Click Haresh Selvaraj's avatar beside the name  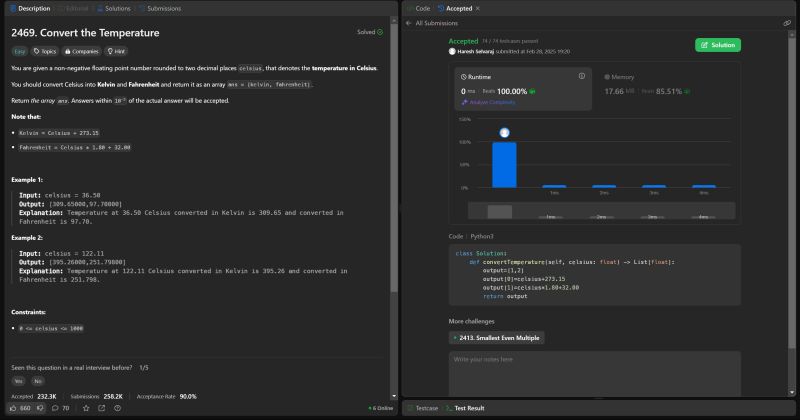(452, 52)
